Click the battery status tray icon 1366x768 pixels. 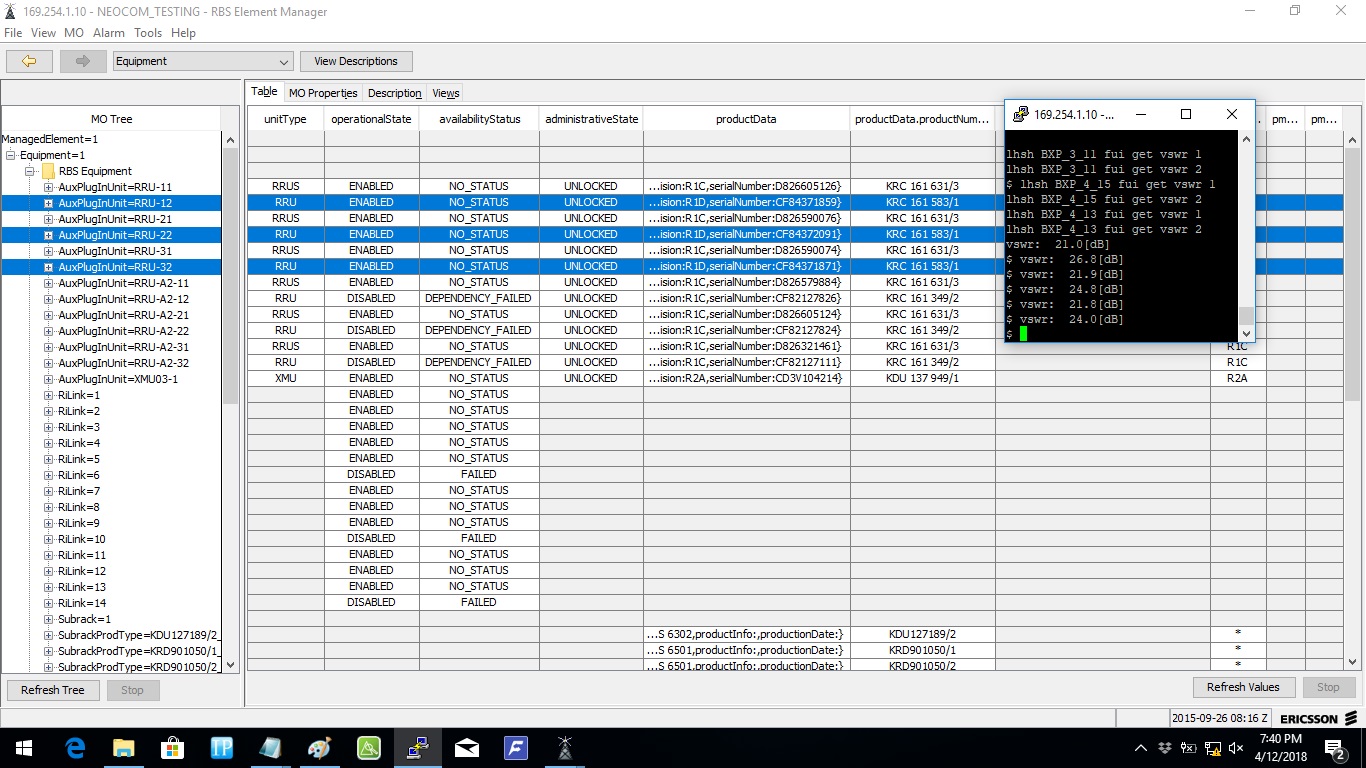point(1188,748)
